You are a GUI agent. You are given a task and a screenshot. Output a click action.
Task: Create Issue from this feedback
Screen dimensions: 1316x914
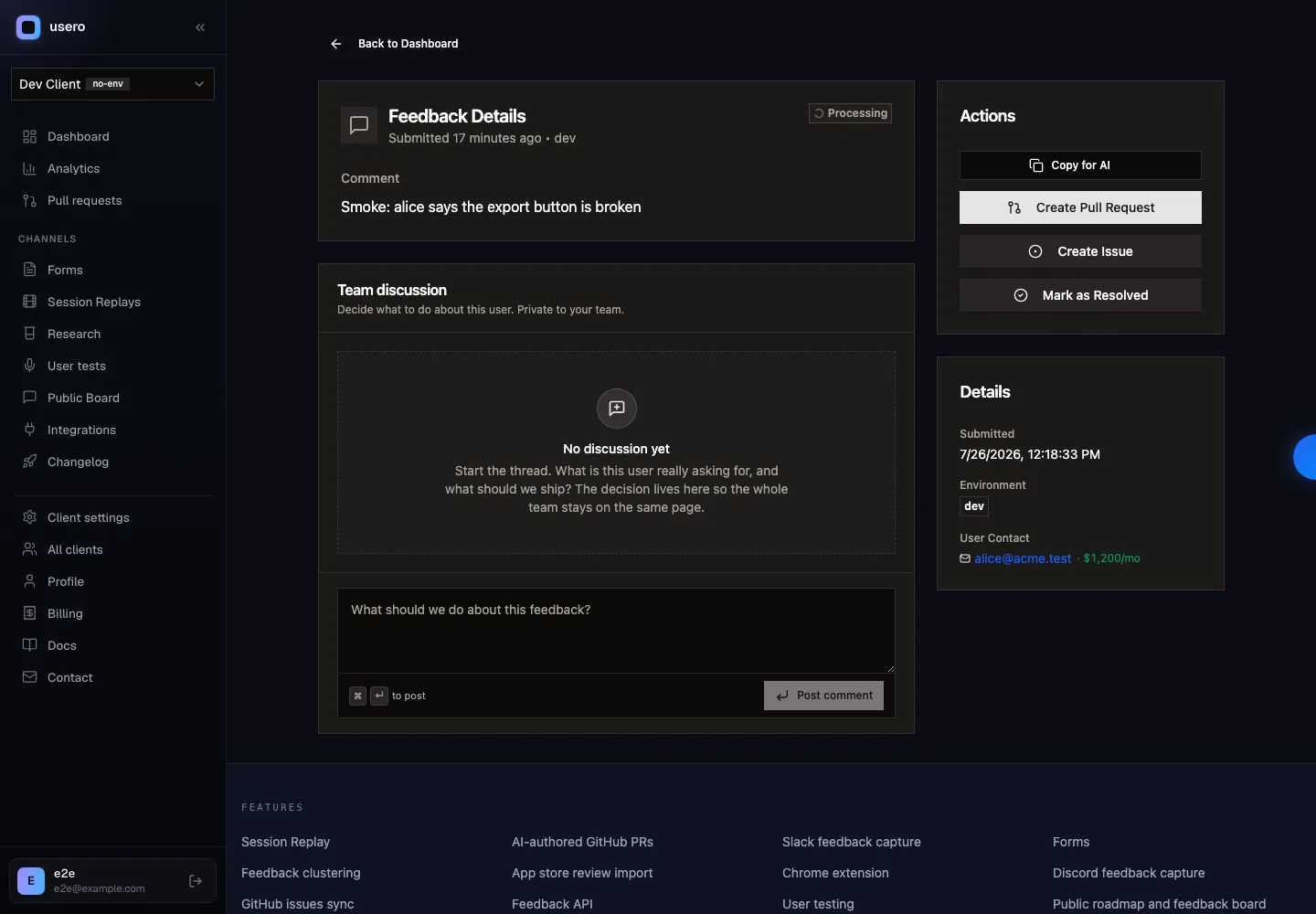click(1080, 251)
